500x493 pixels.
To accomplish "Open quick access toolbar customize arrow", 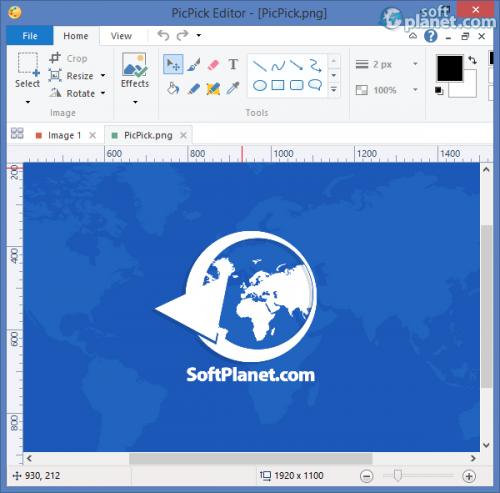I will click(x=199, y=35).
